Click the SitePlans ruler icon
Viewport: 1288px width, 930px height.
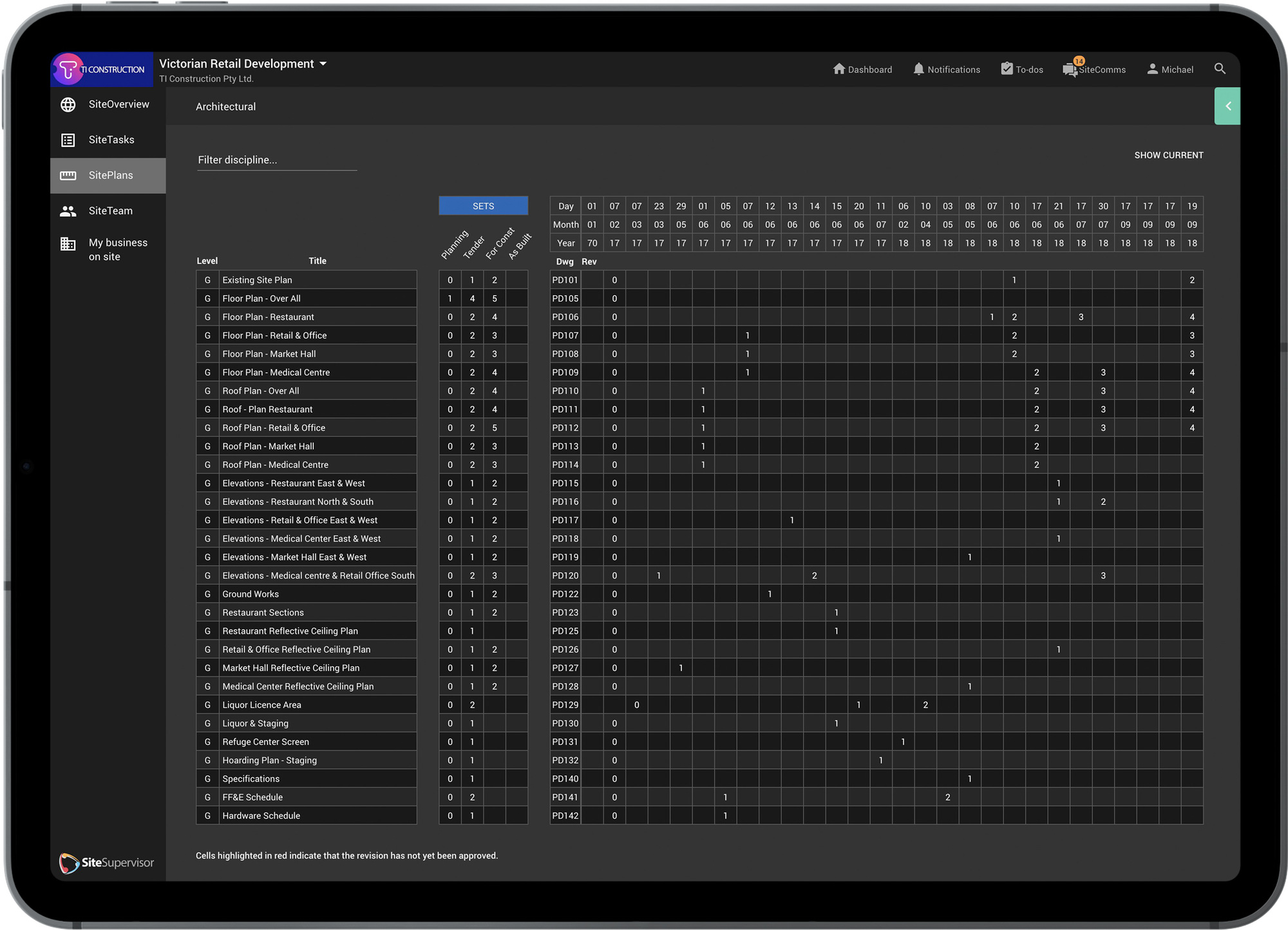click(68, 175)
